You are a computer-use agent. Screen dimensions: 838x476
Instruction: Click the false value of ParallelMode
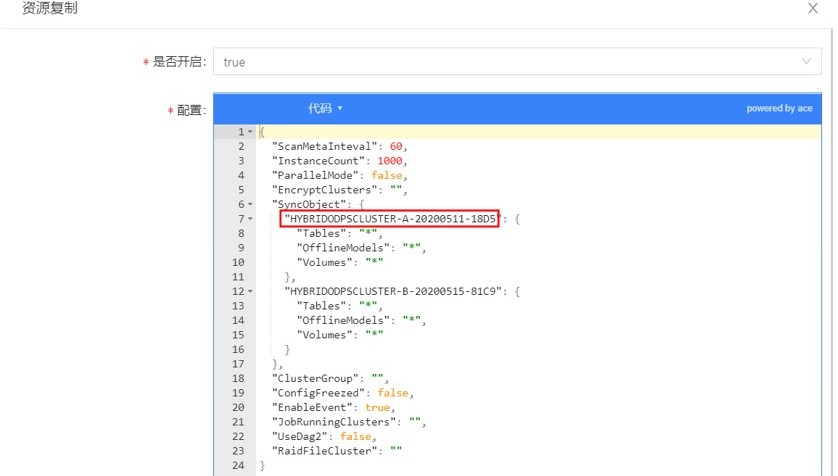click(x=386, y=175)
